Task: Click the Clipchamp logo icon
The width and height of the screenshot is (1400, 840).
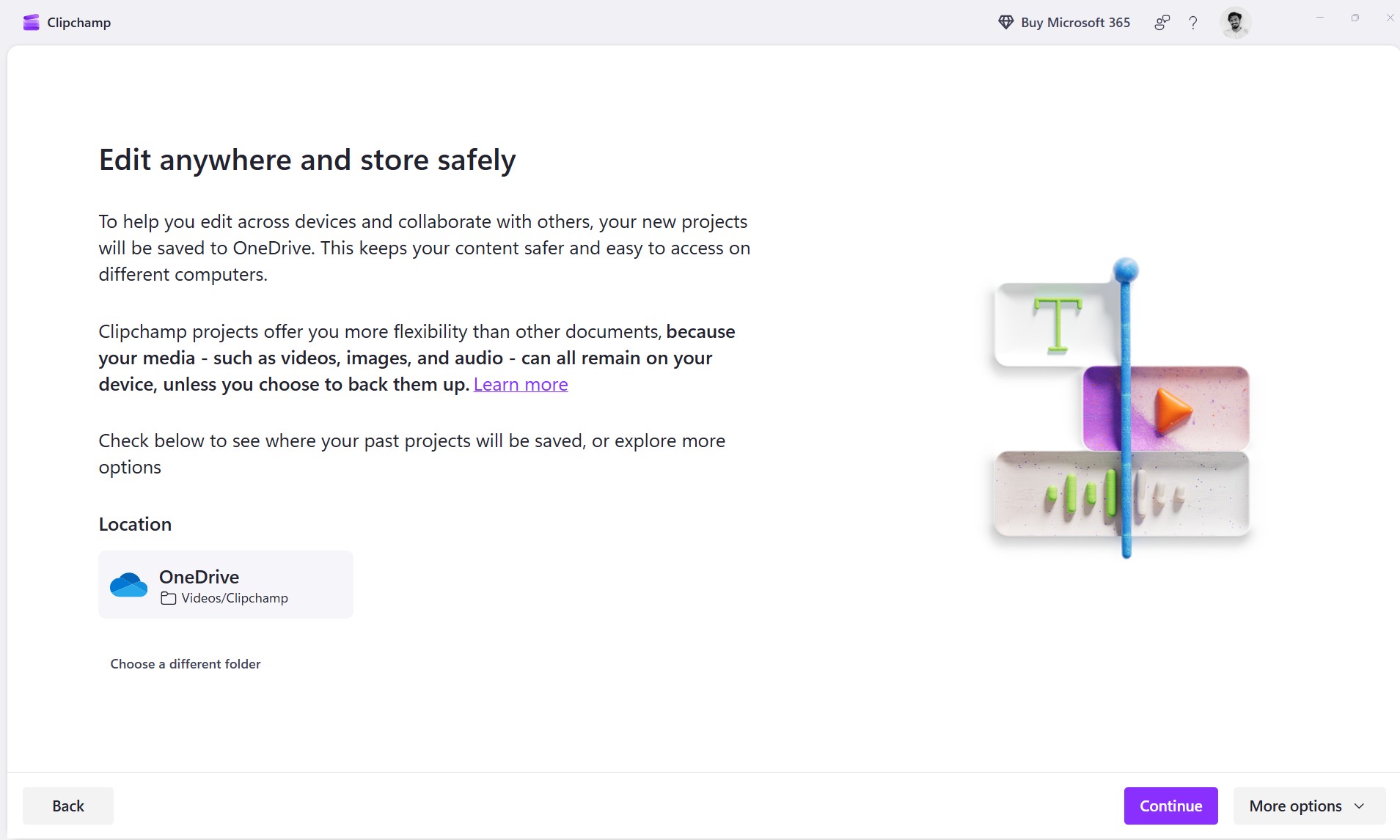Action: coord(31,22)
